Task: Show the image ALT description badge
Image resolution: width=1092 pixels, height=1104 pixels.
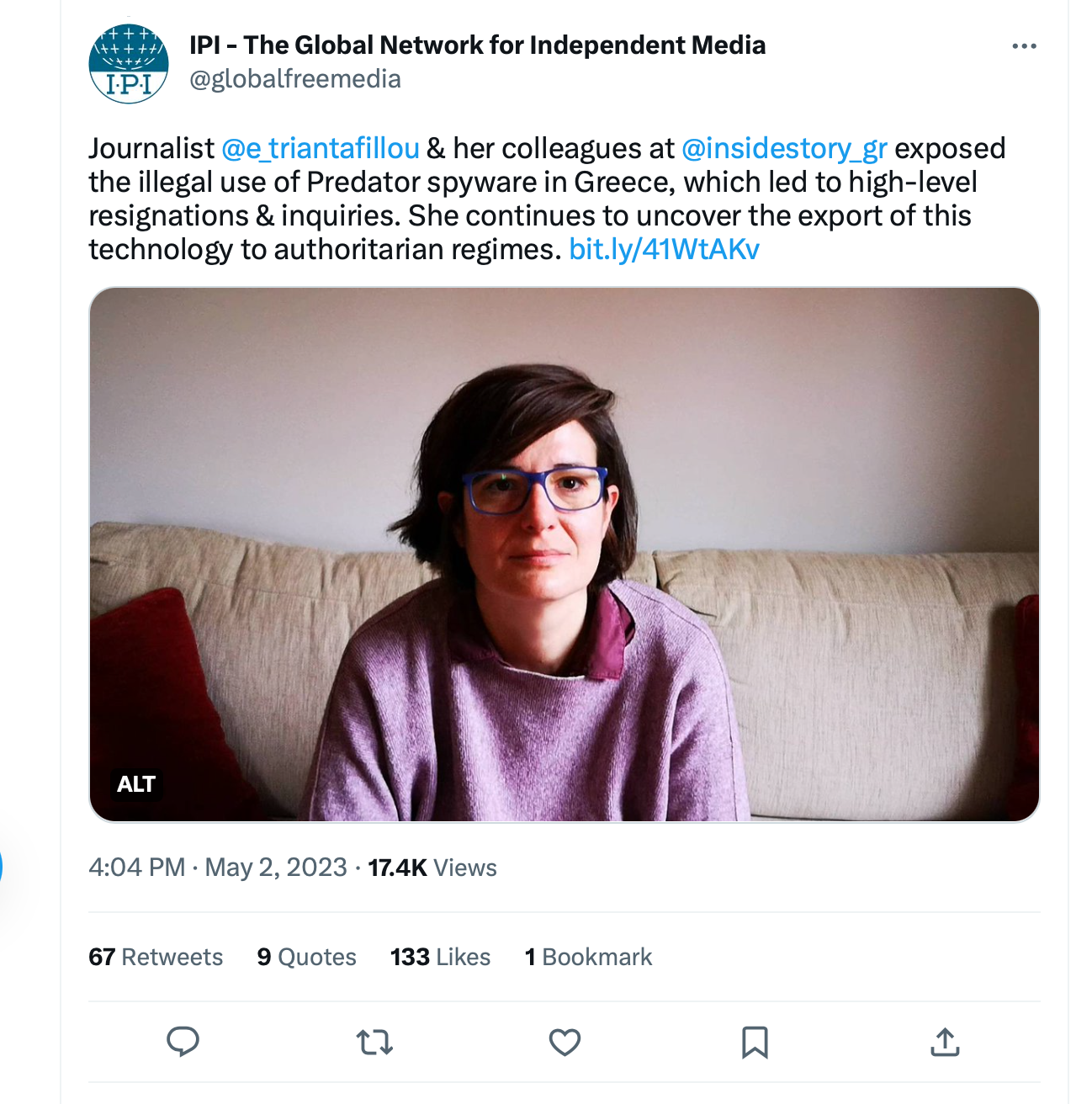Action: tap(135, 784)
